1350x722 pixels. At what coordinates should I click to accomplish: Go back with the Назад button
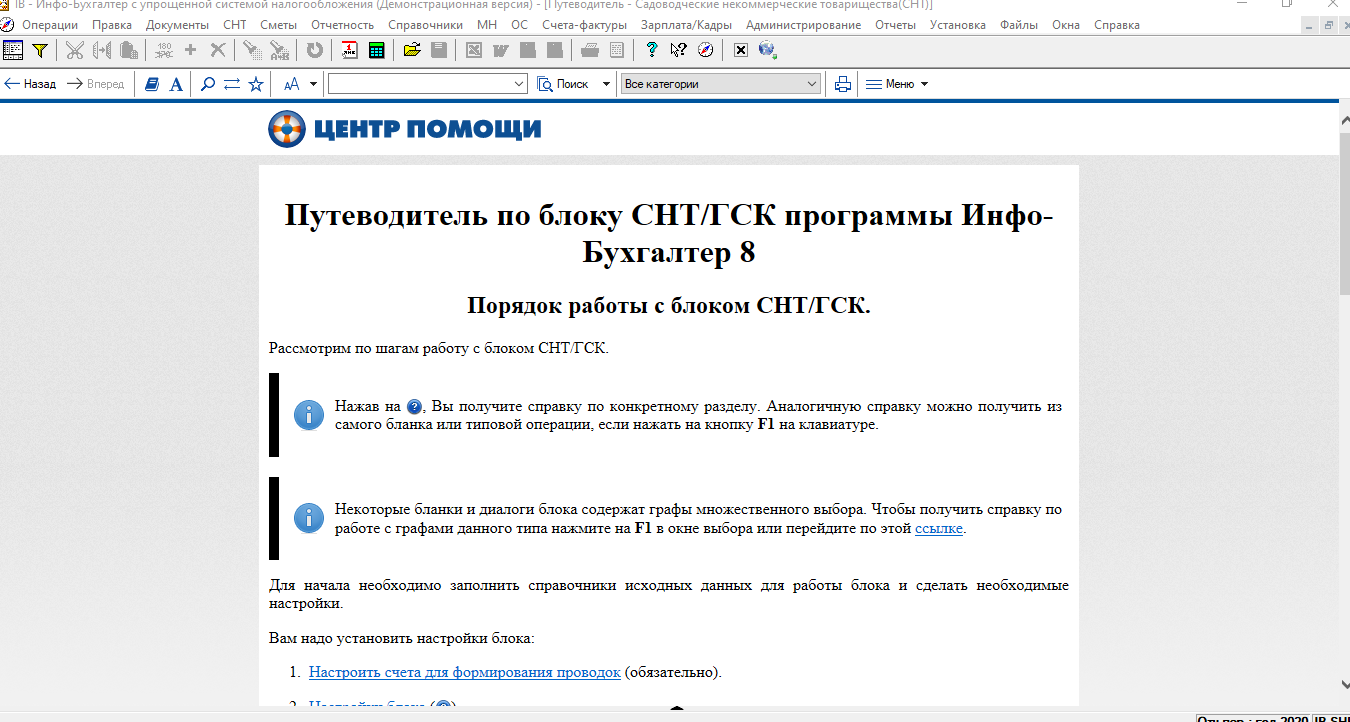pos(30,84)
